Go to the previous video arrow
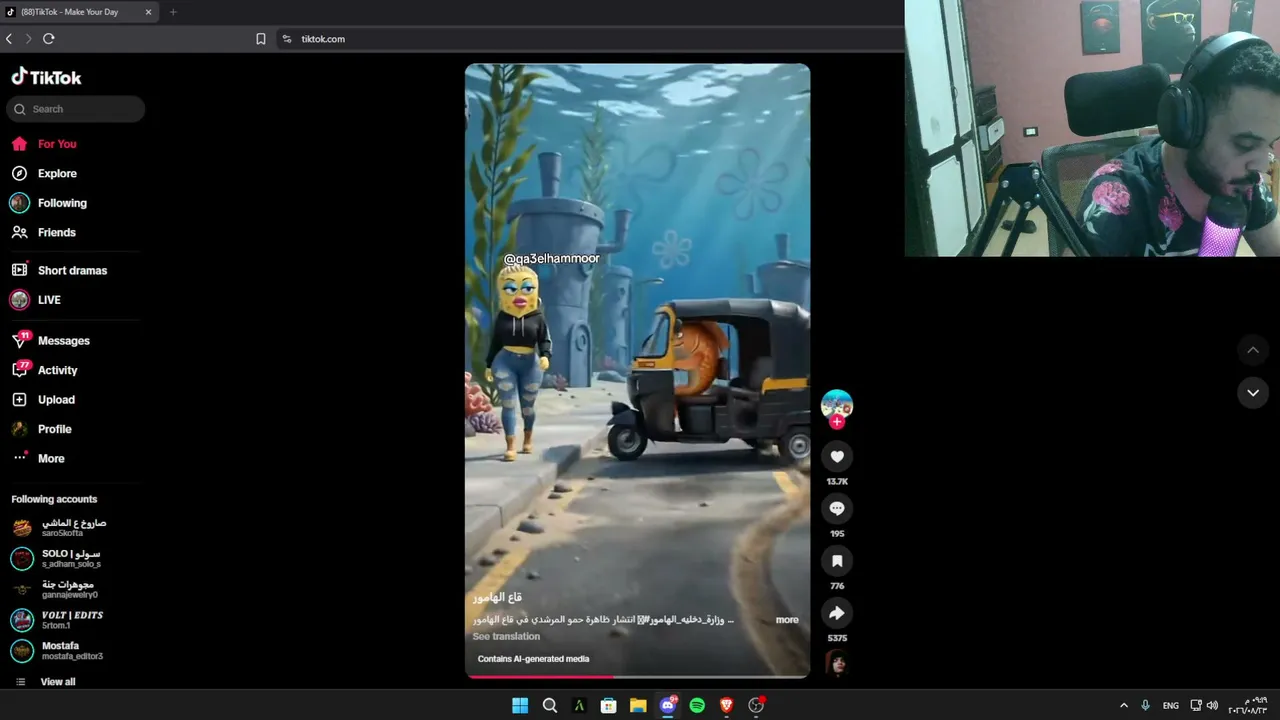The width and height of the screenshot is (1280, 720). (1253, 350)
